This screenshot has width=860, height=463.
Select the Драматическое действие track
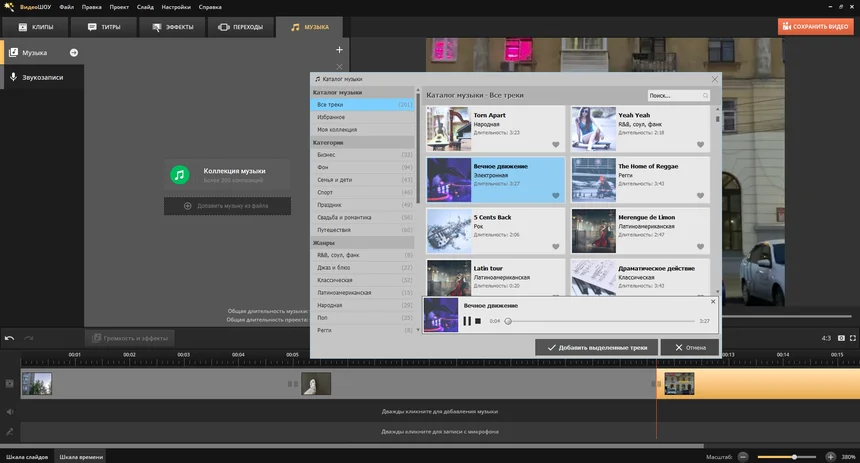coord(640,278)
